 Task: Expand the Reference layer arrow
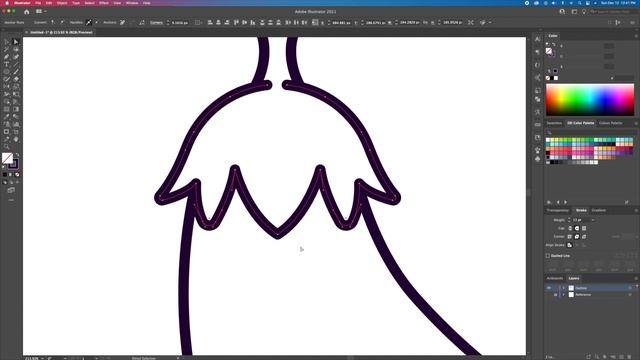coord(564,295)
